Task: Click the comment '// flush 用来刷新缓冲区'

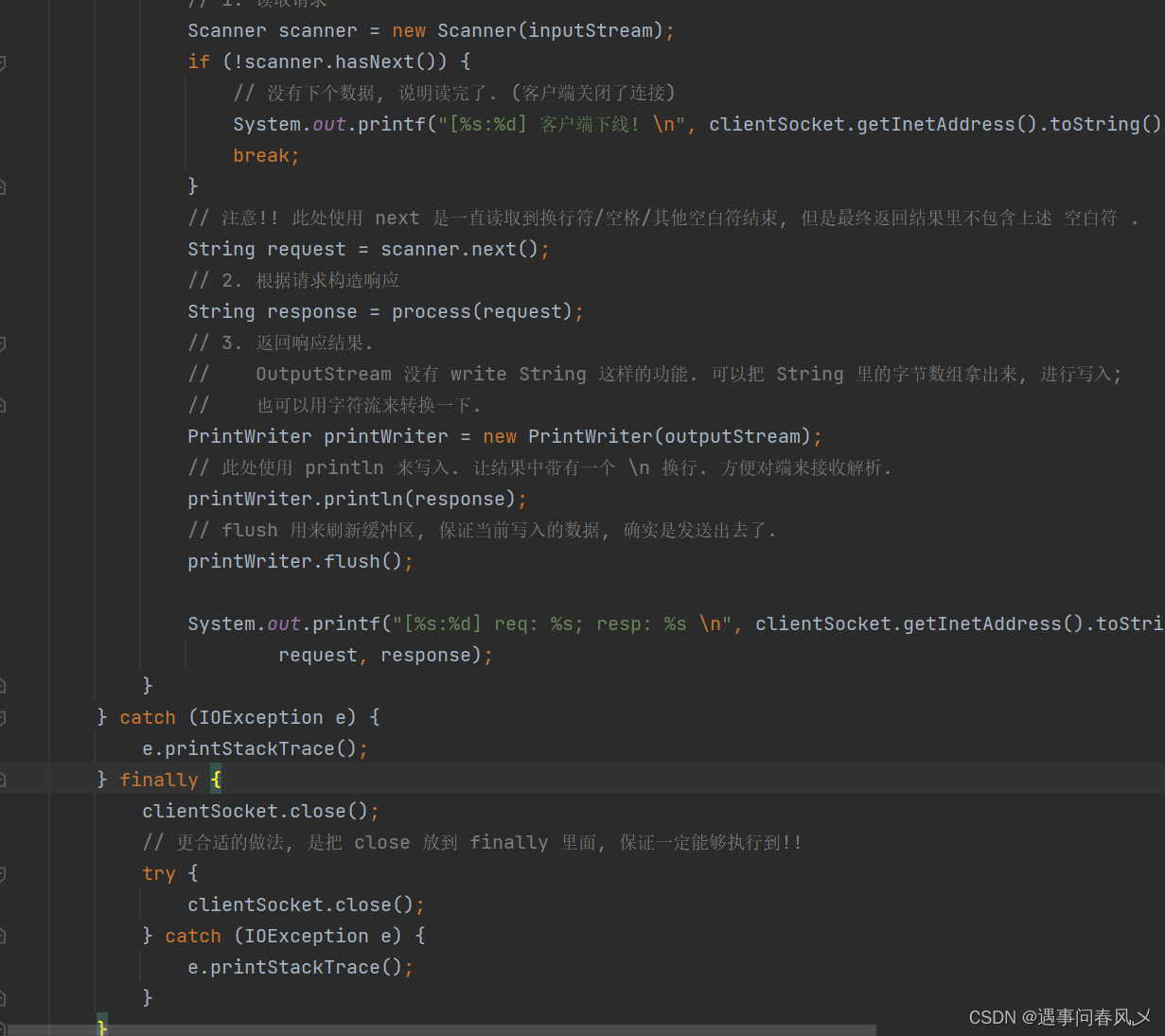Action: pos(482,531)
